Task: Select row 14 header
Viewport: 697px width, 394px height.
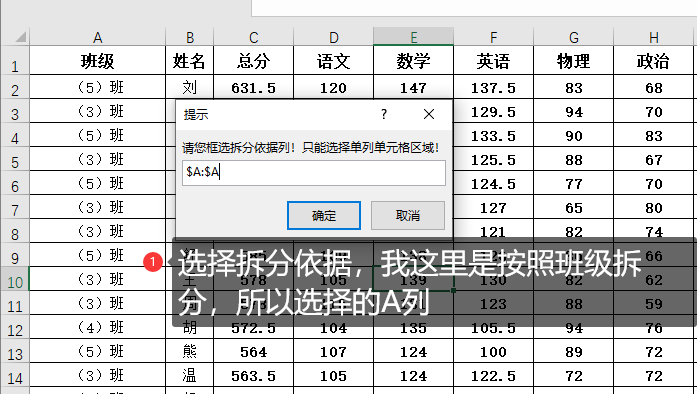Action: tap(15, 376)
